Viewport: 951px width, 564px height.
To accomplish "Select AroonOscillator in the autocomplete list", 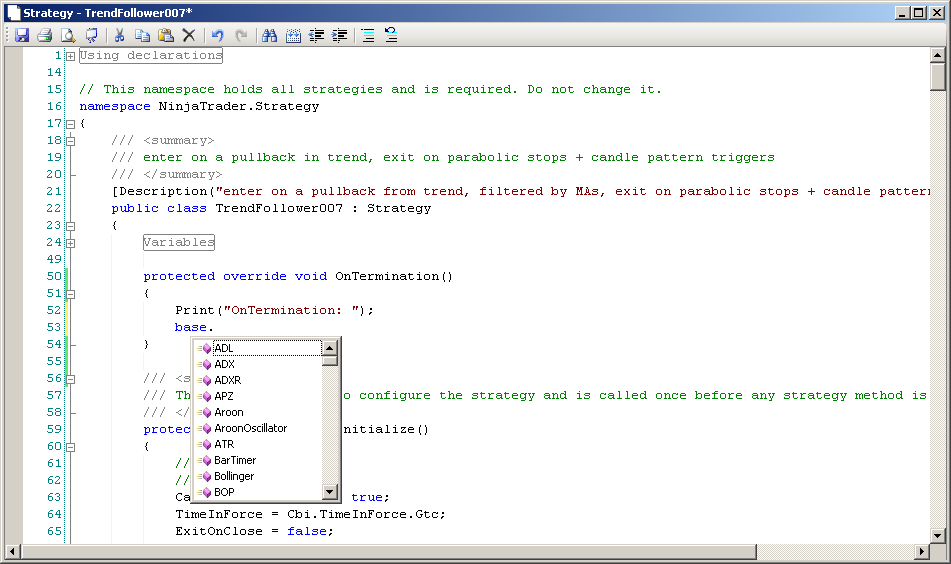I will click(258, 428).
